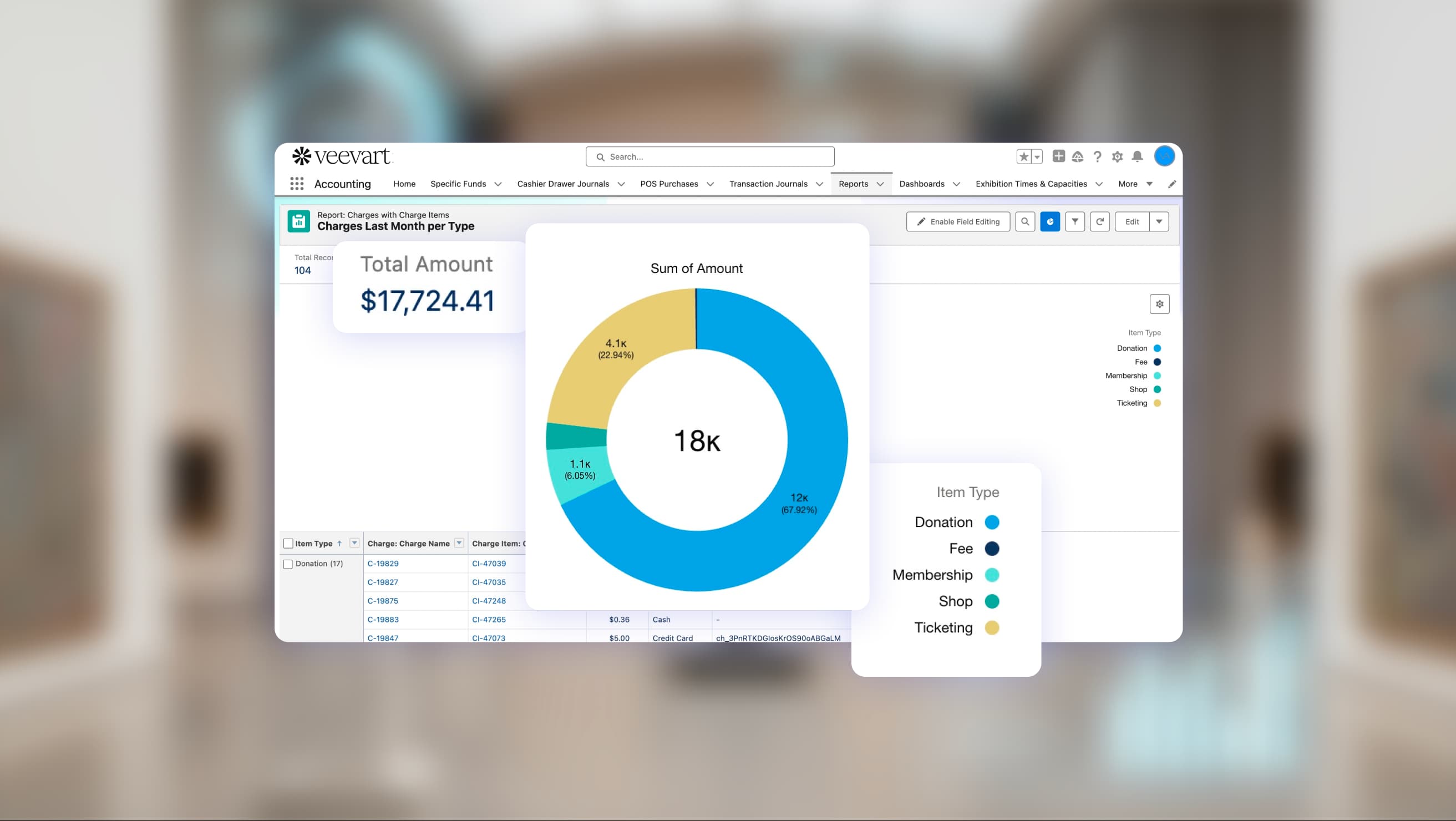
Task: Open the Edit button's dropdown arrow
Action: 1159,221
